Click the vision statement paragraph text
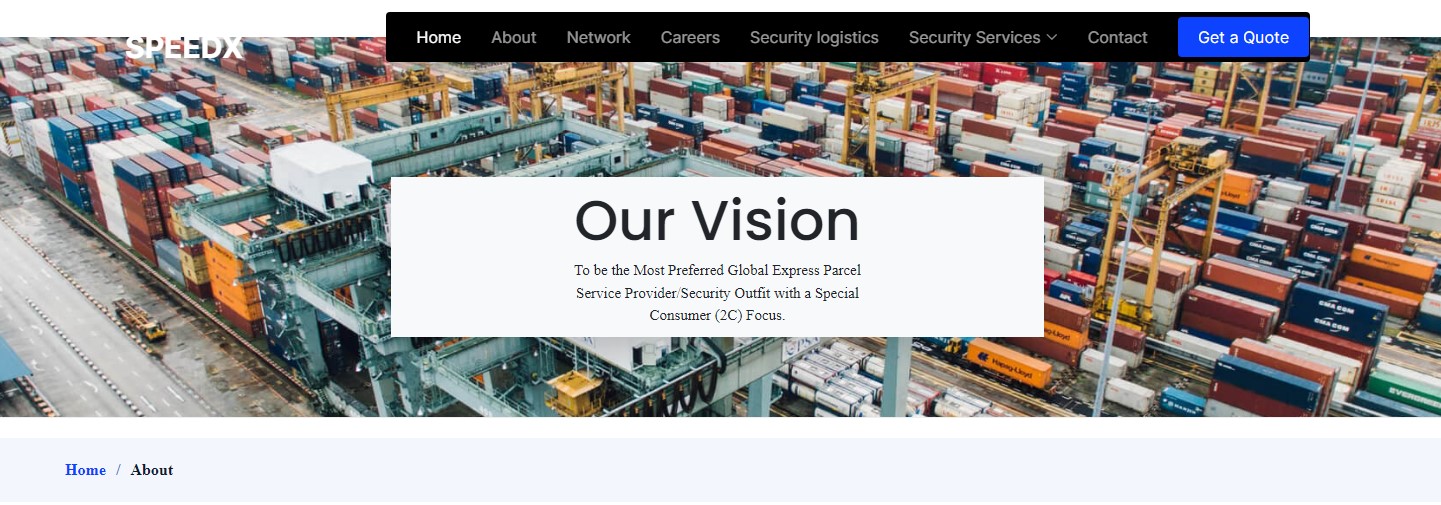The image size is (1441, 505). [717, 293]
